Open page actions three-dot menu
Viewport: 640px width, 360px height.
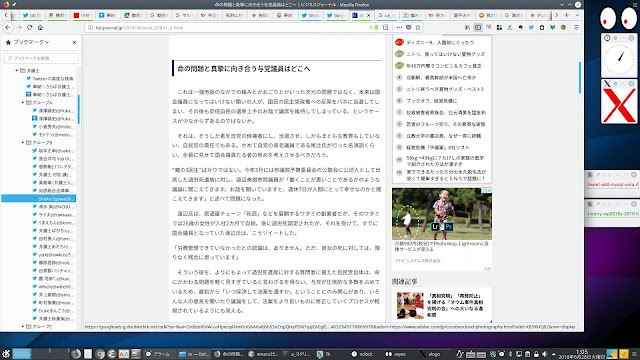pyautogui.click(x=399, y=27)
